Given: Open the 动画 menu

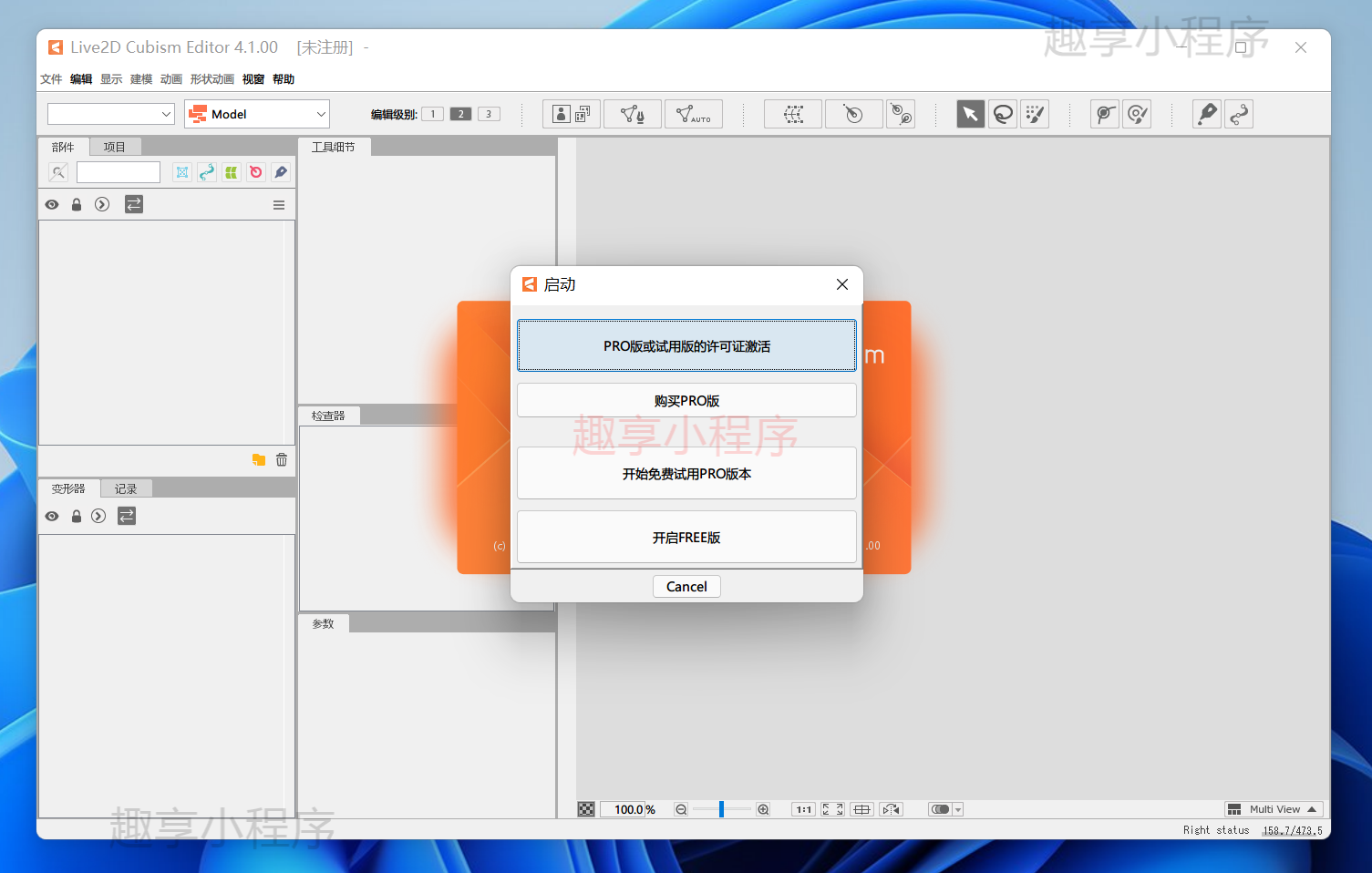Looking at the screenshot, I should [171, 79].
